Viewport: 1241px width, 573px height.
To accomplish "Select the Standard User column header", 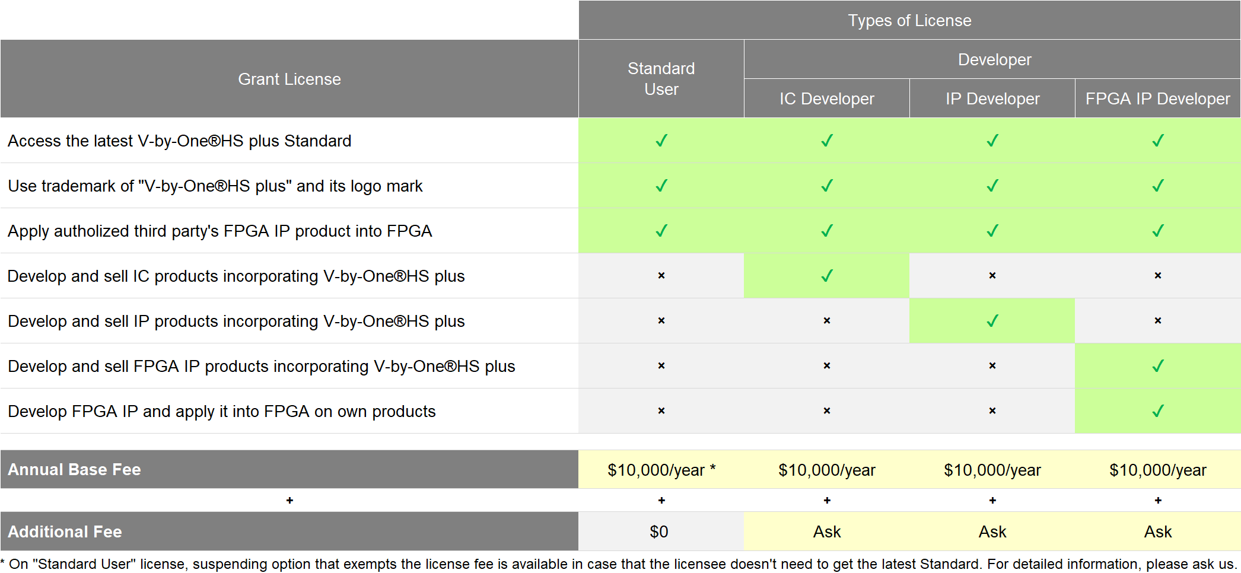I will [661, 79].
